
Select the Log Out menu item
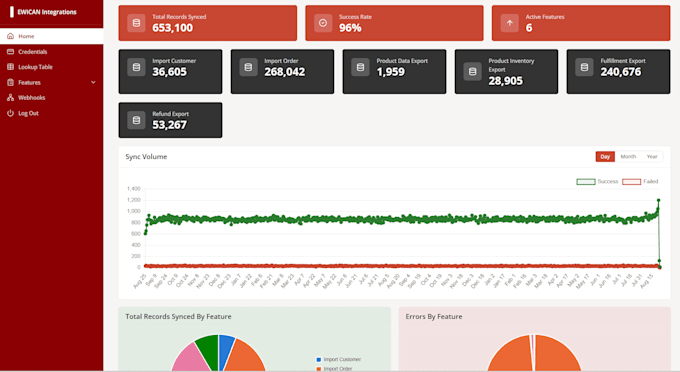tap(52, 113)
